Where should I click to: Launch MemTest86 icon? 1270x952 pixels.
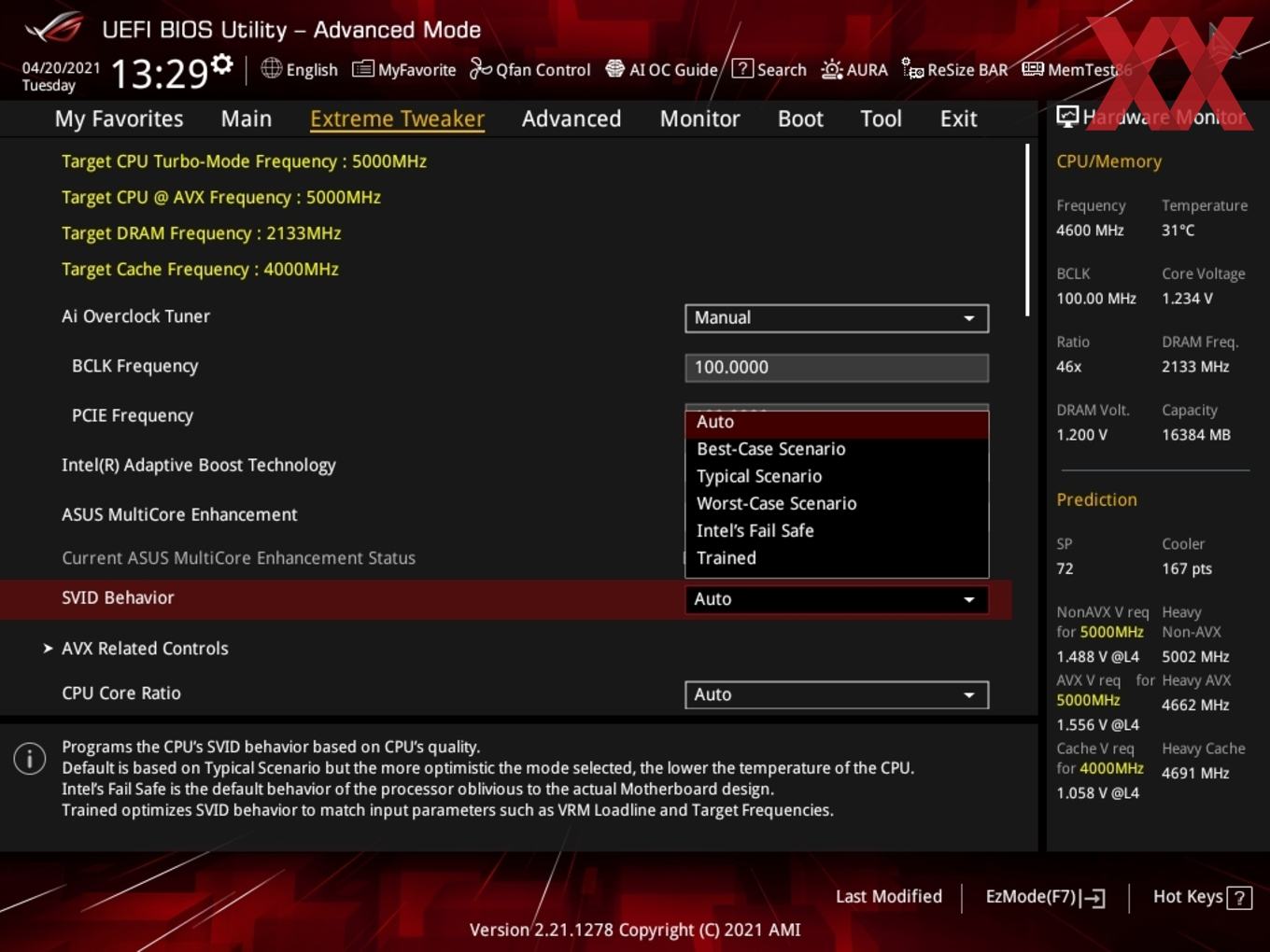pyautogui.click(x=1033, y=68)
